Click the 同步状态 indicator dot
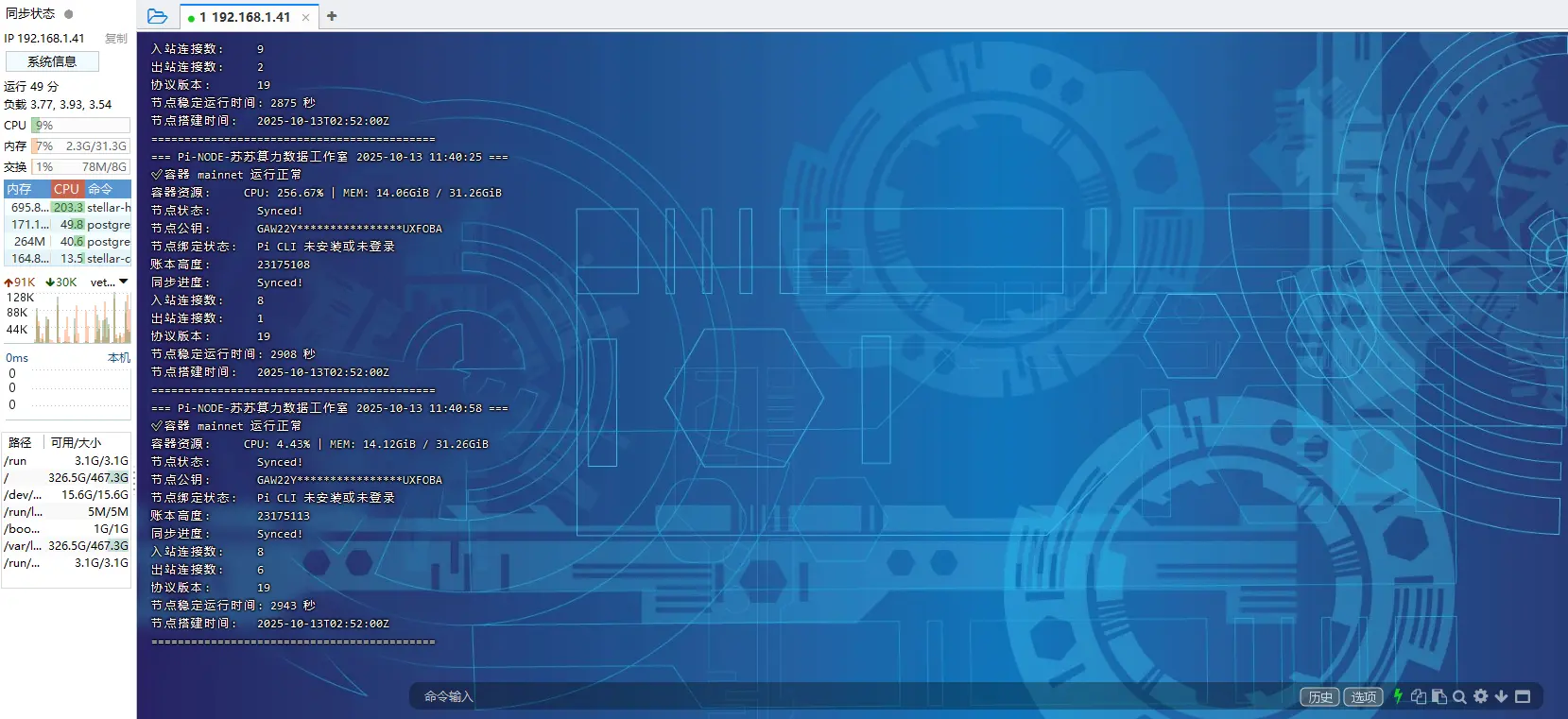 (x=68, y=14)
